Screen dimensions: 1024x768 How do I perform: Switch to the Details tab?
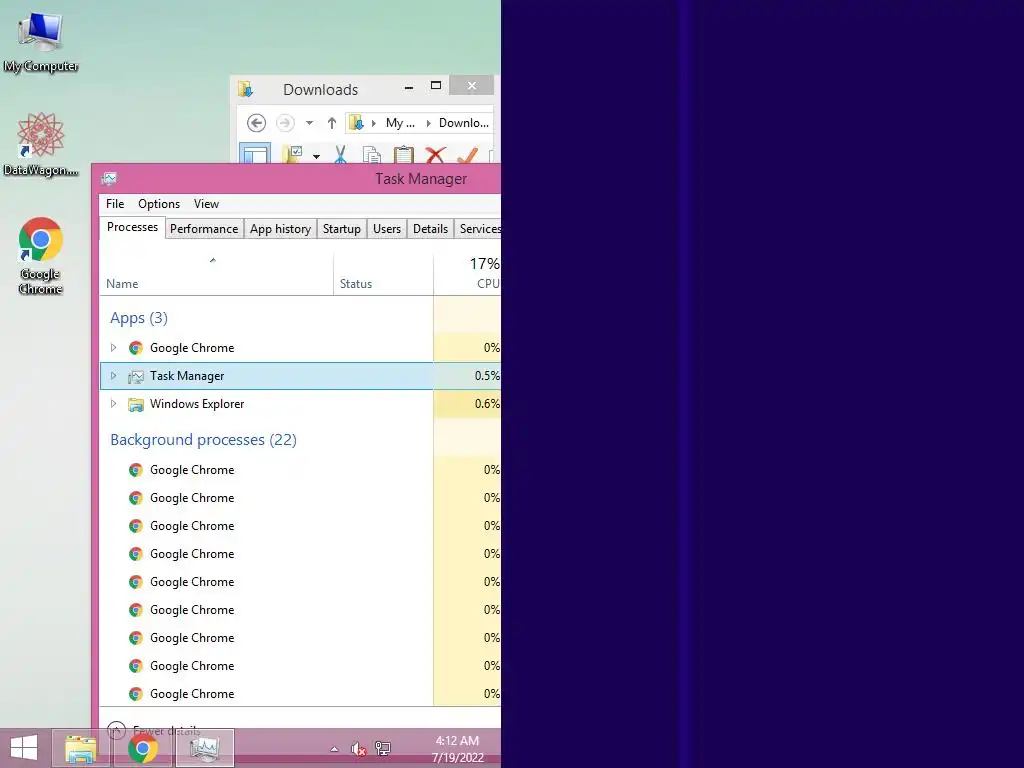(x=430, y=229)
